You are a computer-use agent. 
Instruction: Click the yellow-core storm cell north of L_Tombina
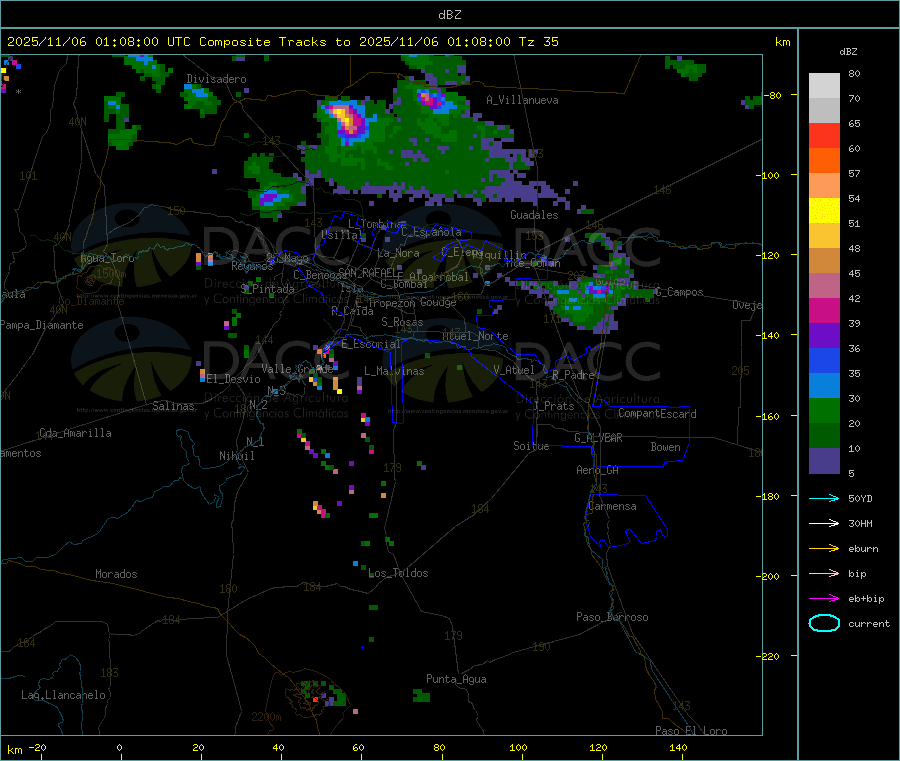(x=346, y=119)
